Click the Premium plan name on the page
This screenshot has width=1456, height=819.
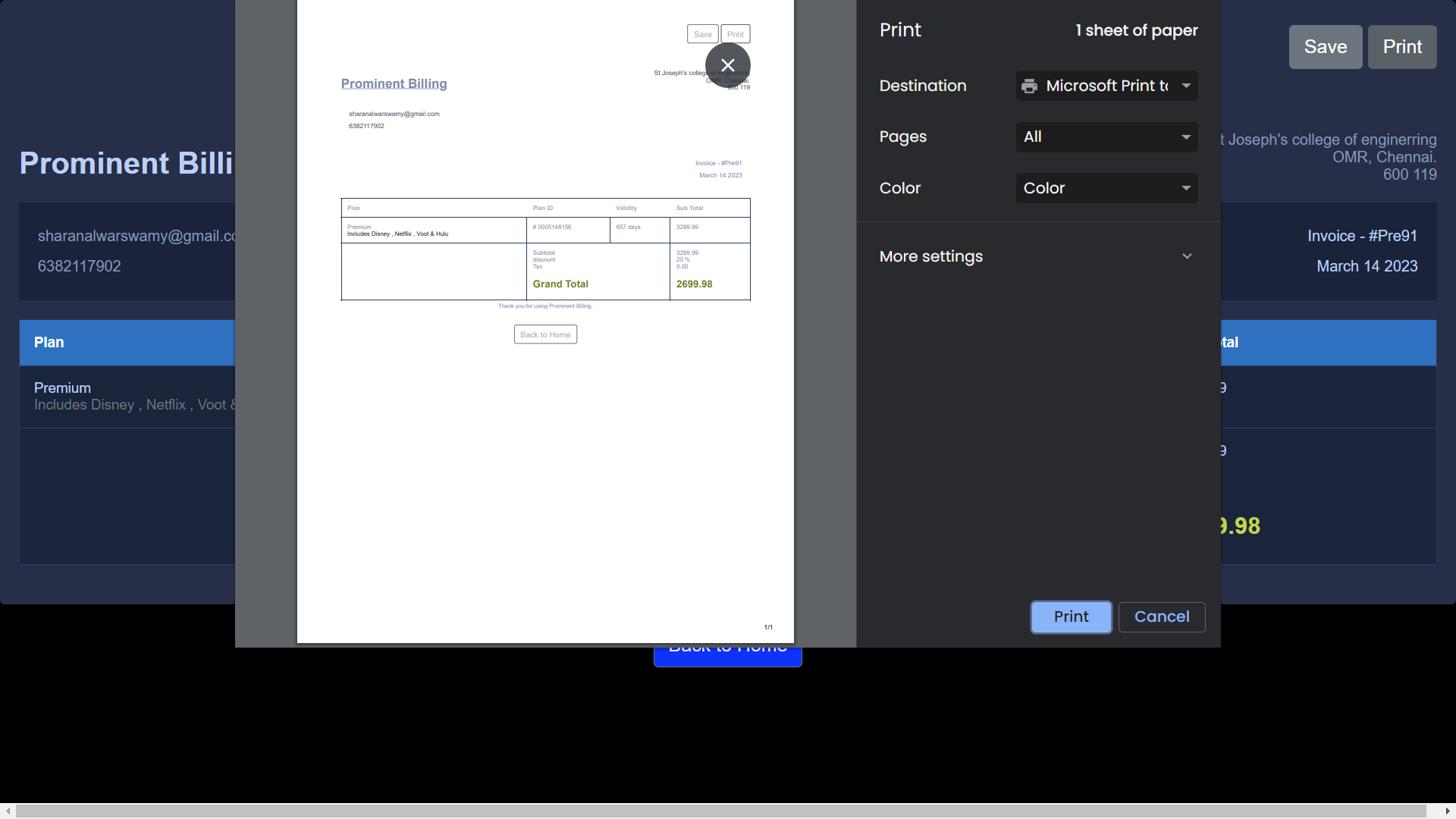62,388
